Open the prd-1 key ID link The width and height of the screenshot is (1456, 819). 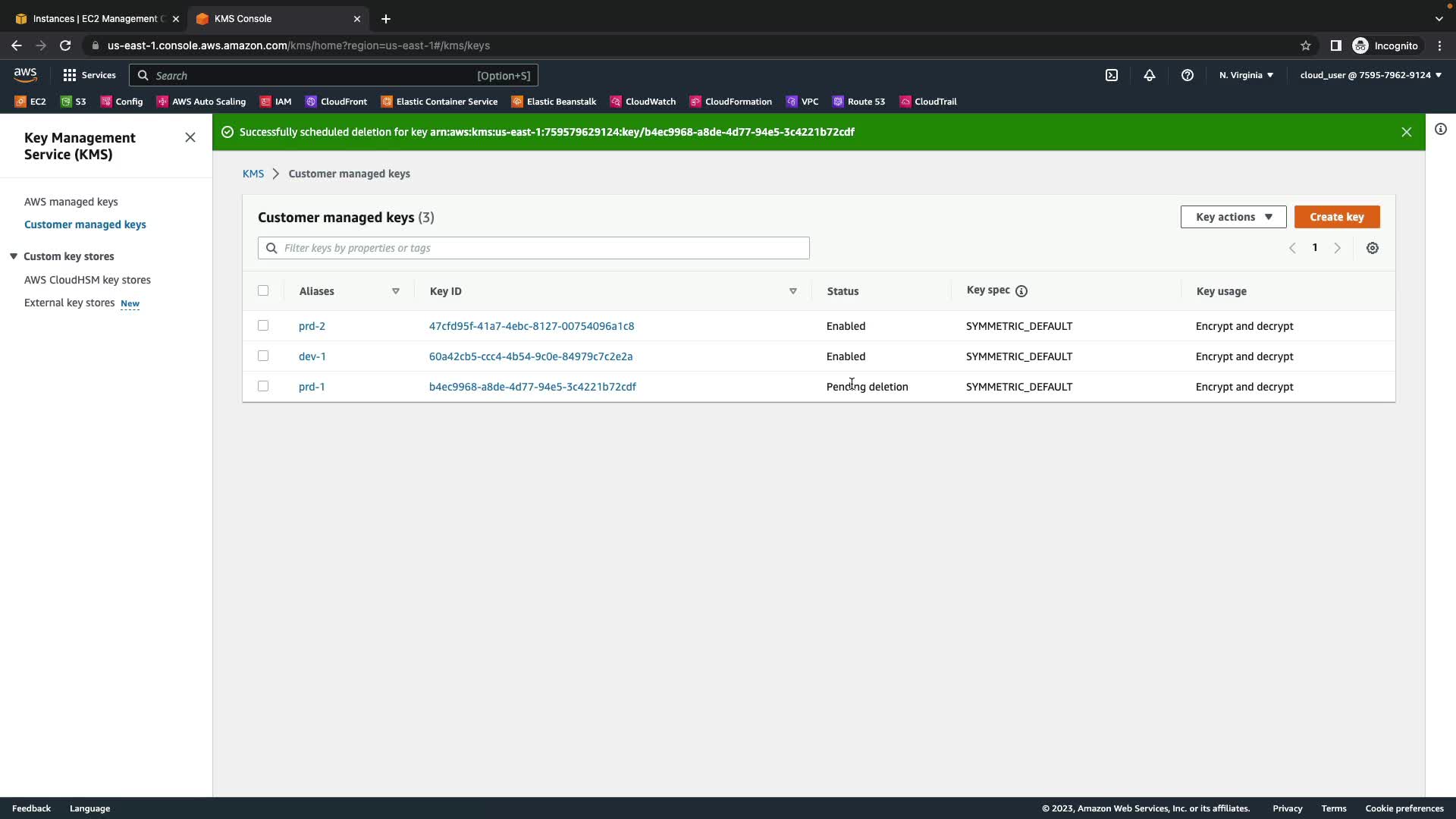point(532,387)
